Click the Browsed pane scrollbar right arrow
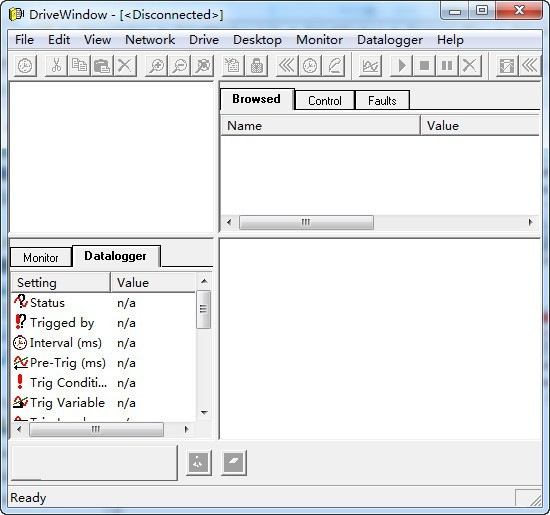This screenshot has height=515, width=550. tap(530, 222)
